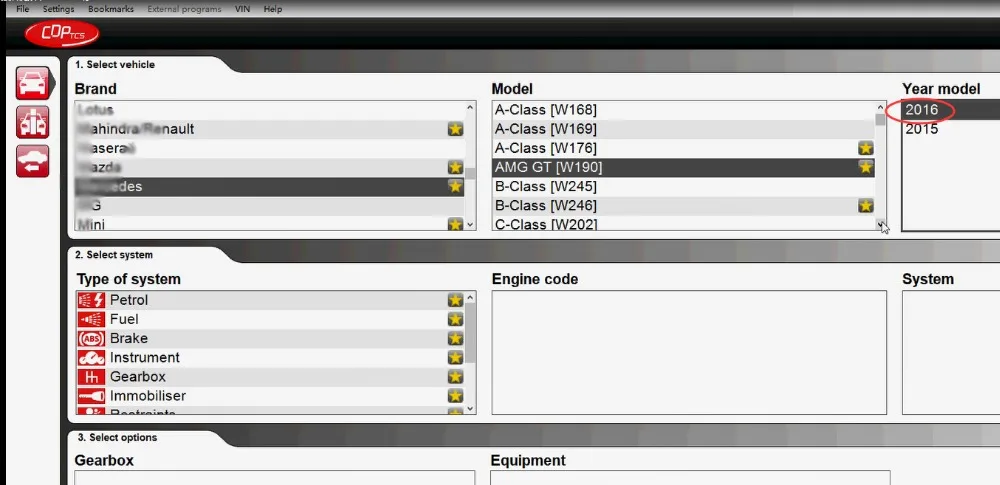Toggle bookmark star for Mahindra/Renault

tap(455, 129)
